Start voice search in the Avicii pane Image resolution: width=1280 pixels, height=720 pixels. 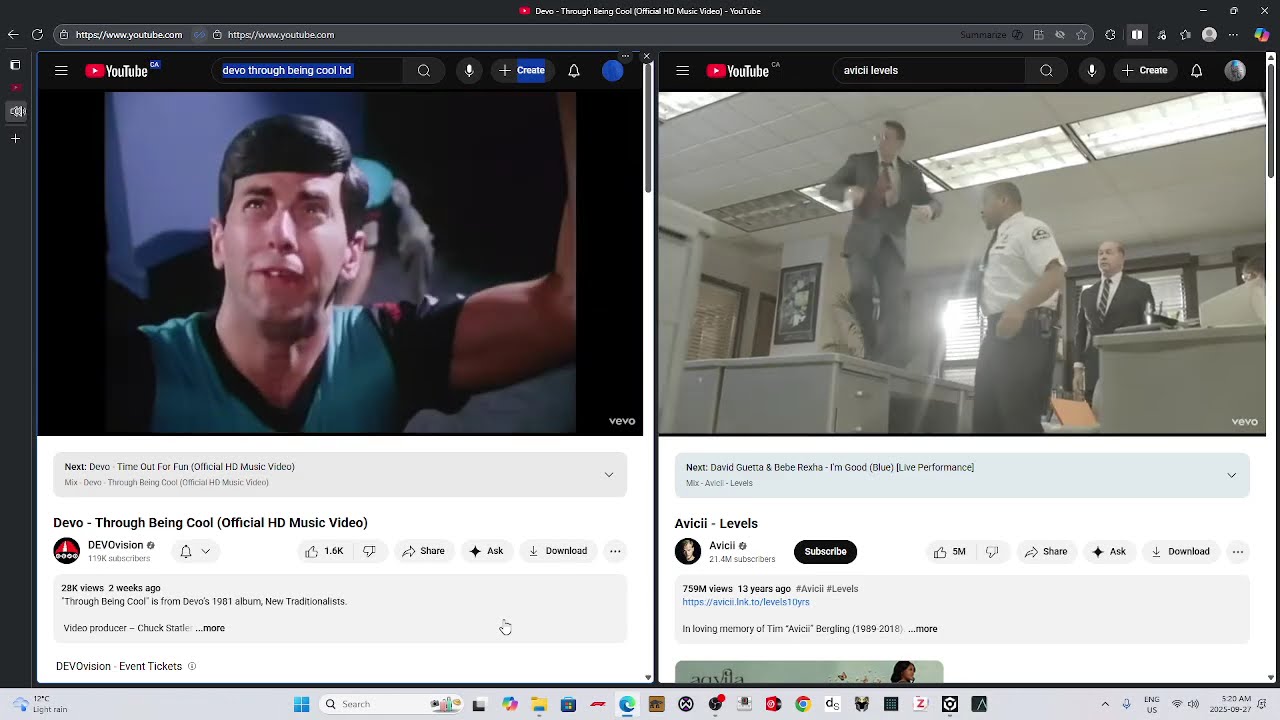pos(1091,71)
